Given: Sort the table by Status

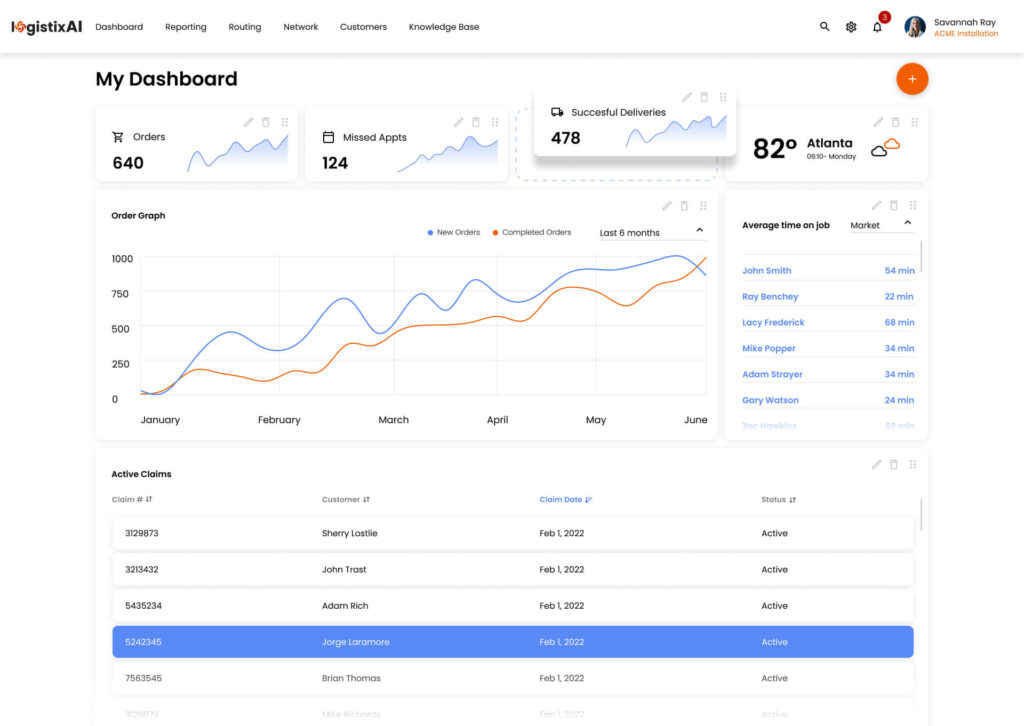Looking at the screenshot, I should tap(778, 499).
